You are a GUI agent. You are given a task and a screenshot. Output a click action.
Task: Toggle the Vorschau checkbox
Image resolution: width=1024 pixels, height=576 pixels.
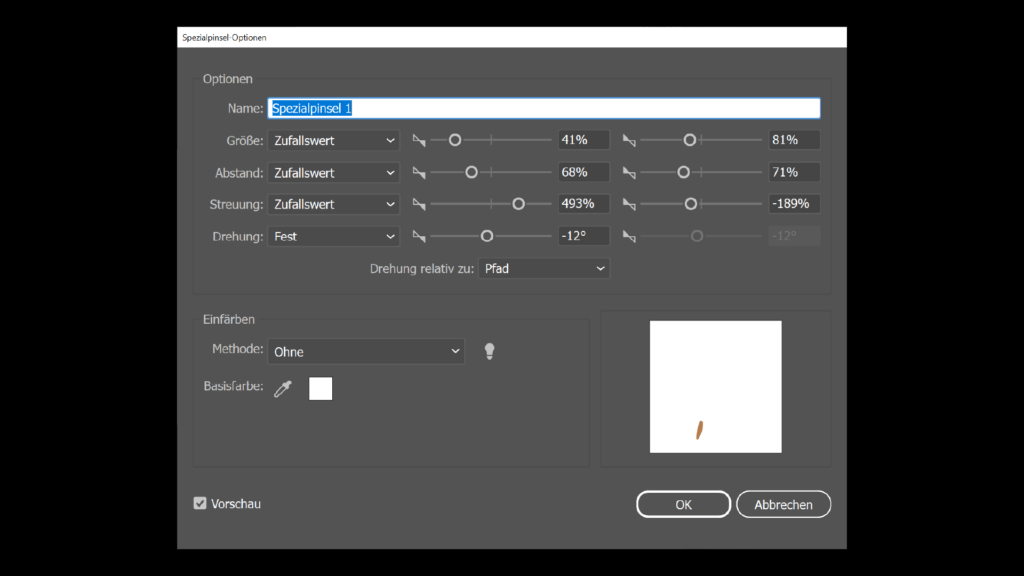[200, 504]
